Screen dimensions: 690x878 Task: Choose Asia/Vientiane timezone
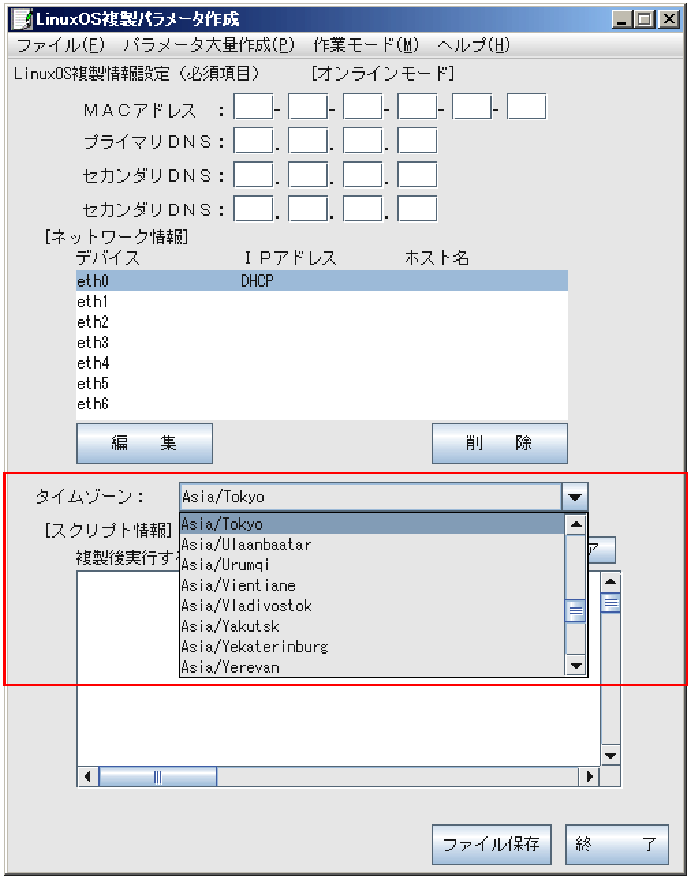[x=372, y=585]
